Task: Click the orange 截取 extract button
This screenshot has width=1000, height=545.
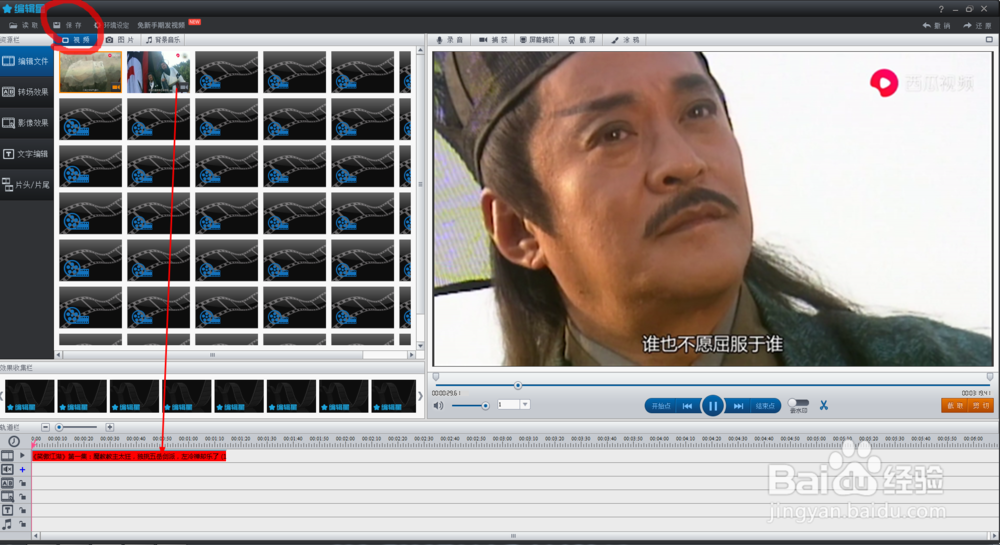Action: coord(955,405)
